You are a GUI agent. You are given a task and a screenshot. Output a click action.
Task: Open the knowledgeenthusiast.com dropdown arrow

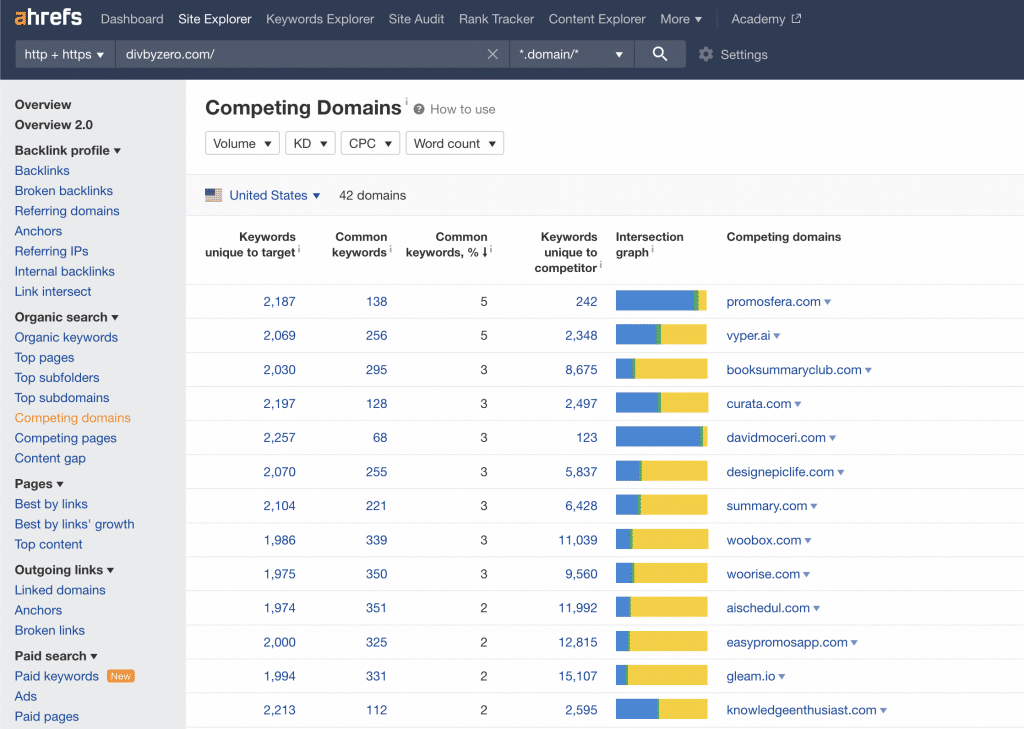tap(883, 711)
